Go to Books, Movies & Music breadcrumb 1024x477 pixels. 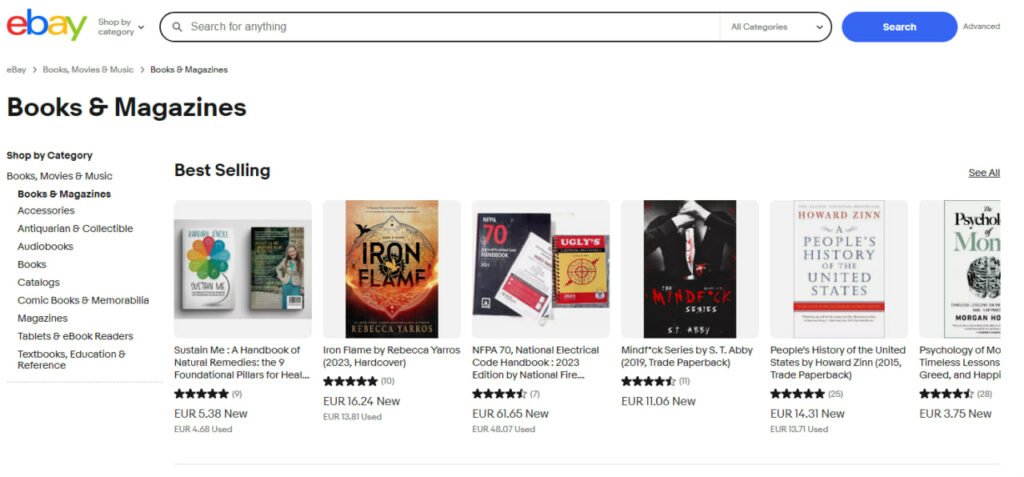tap(88, 69)
